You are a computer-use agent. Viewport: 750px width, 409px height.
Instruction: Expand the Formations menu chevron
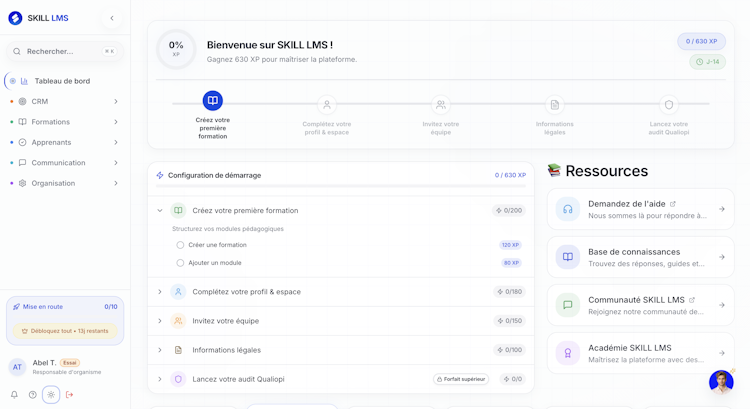[116, 122]
